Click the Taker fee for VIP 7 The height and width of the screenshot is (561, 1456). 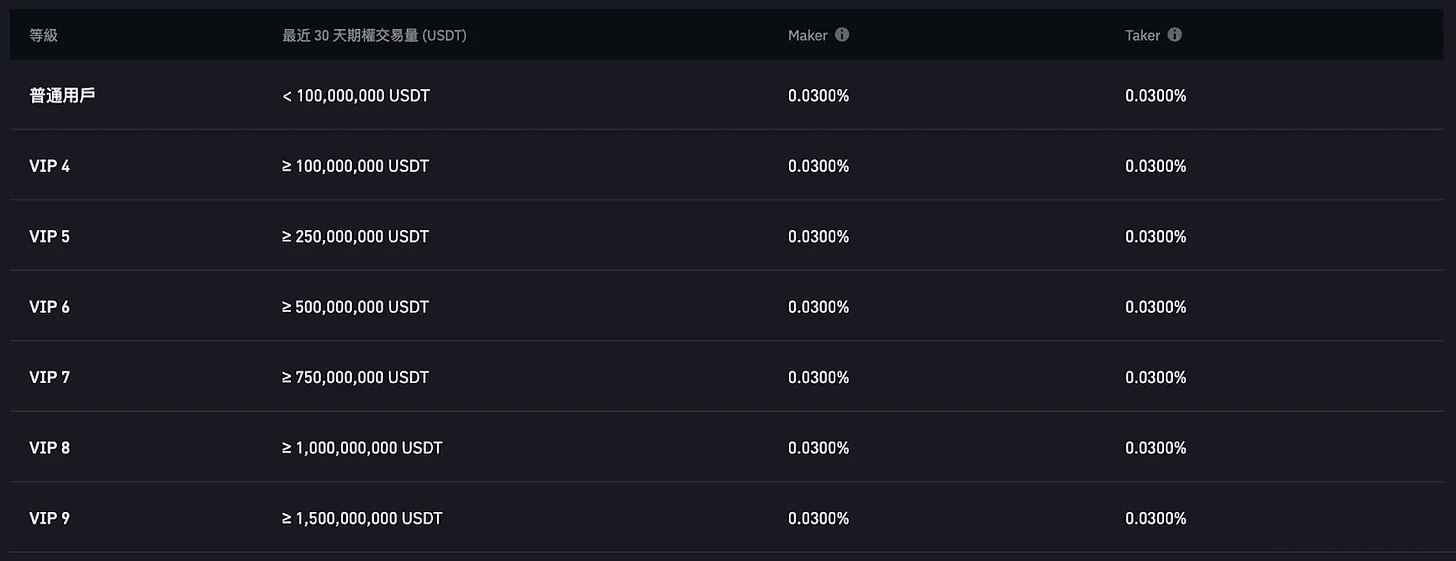point(1156,378)
